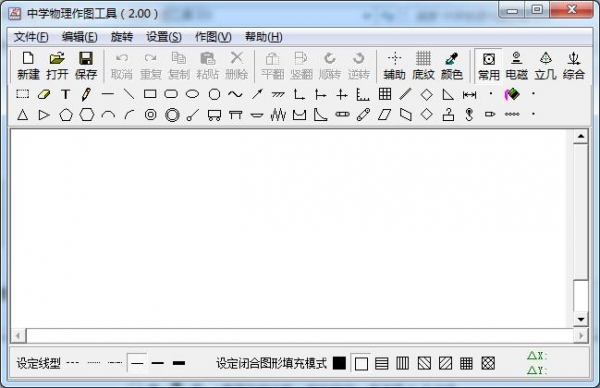Choose the thin solid line type
600x388 pixels.
(137, 362)
